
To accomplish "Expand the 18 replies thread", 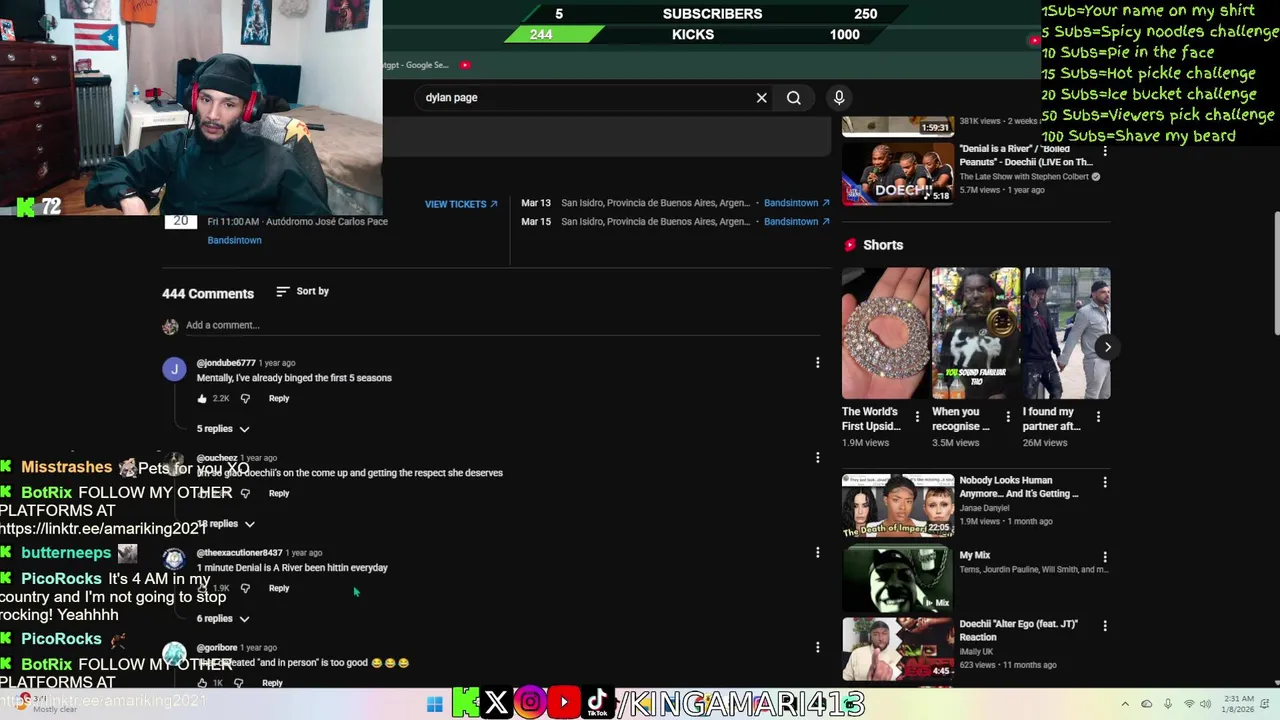I will (x=225, y=524).
